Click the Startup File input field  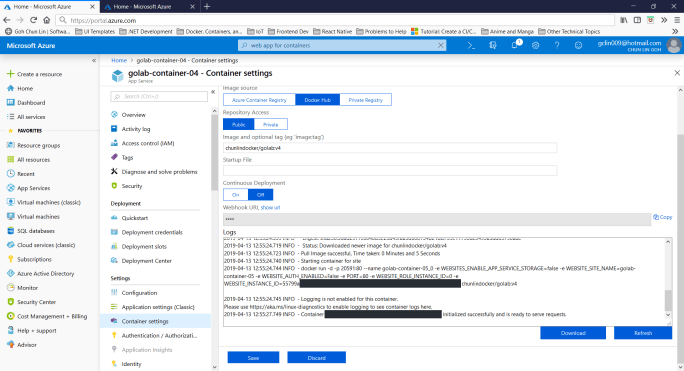(390, 171)
